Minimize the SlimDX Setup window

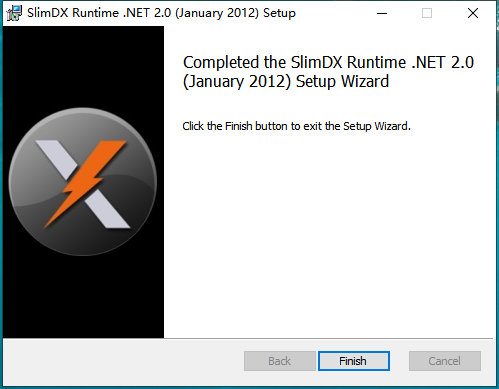click(x=382, y=13)
